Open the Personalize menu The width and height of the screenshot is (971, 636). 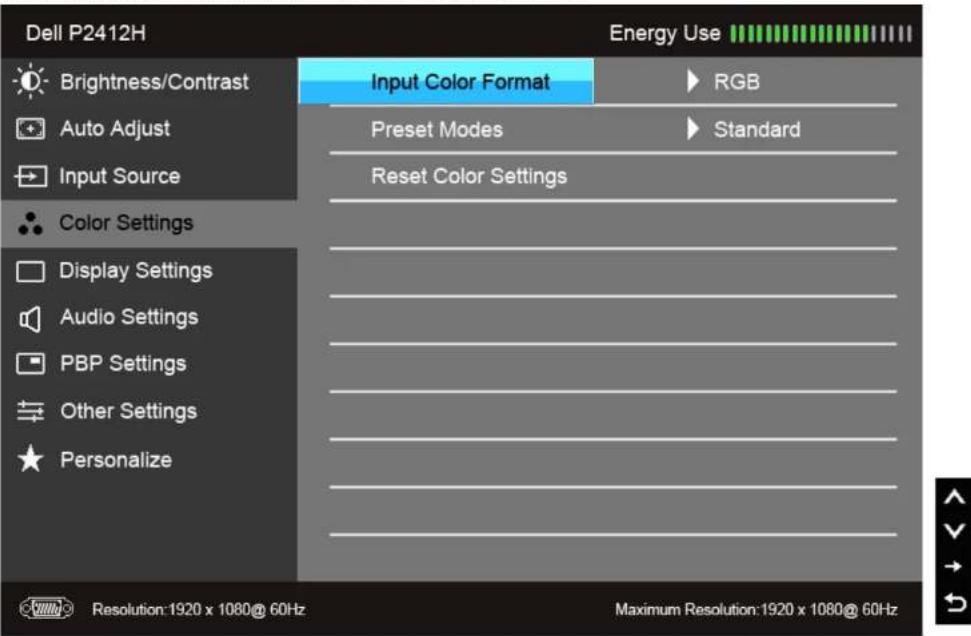[149, 460]
